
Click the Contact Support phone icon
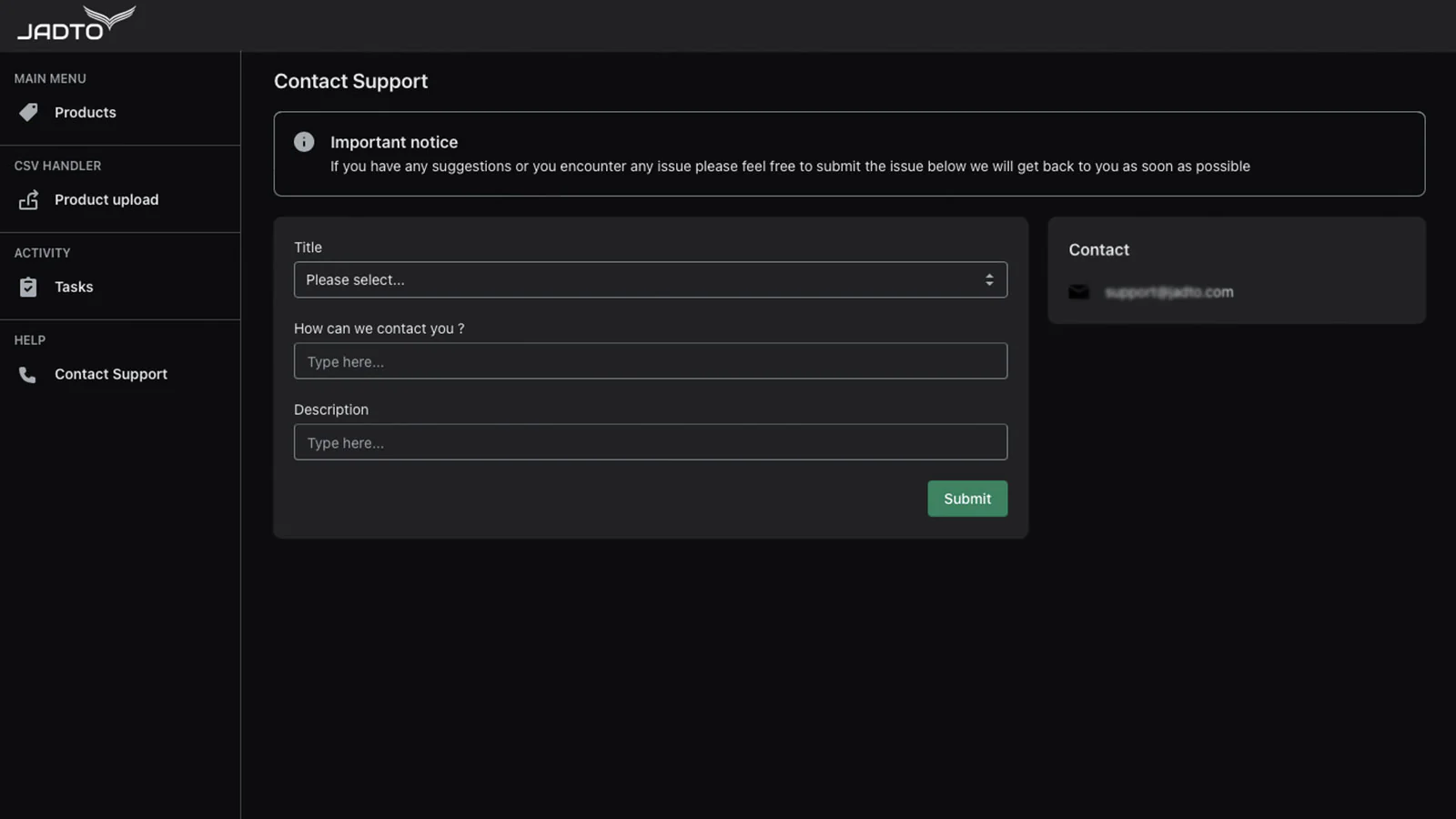(28, 374)
